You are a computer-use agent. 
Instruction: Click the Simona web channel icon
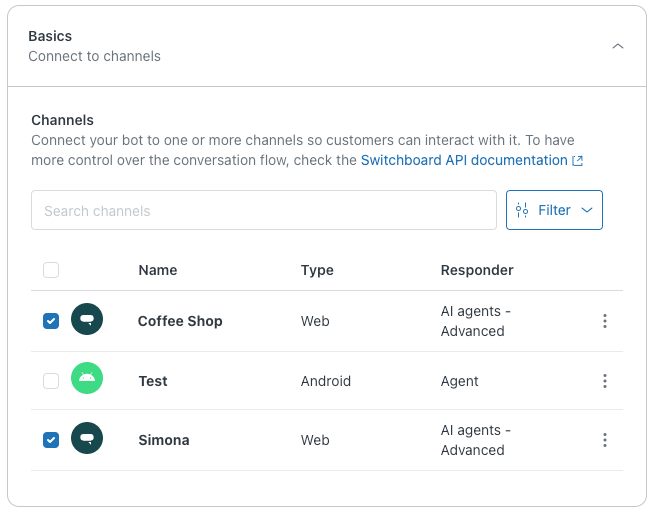[x=87, y=440]
